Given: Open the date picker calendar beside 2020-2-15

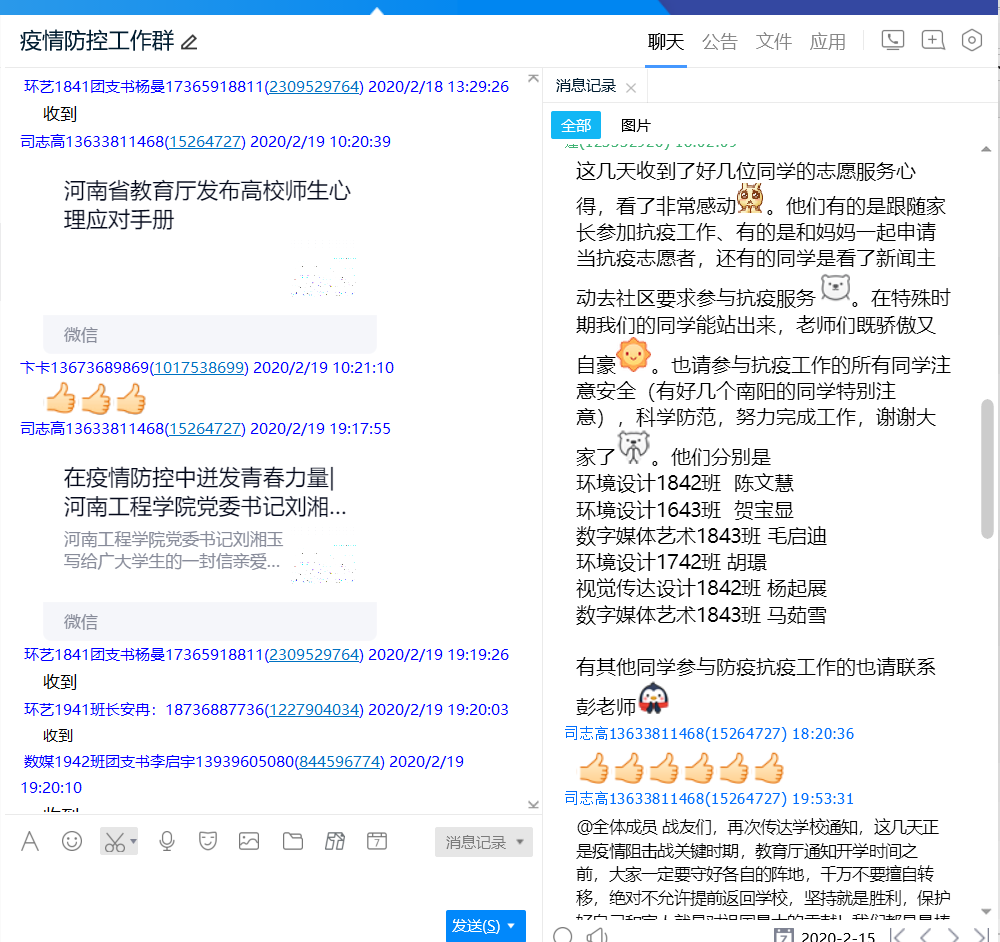Looking at the screenshot, I should 783,936.
